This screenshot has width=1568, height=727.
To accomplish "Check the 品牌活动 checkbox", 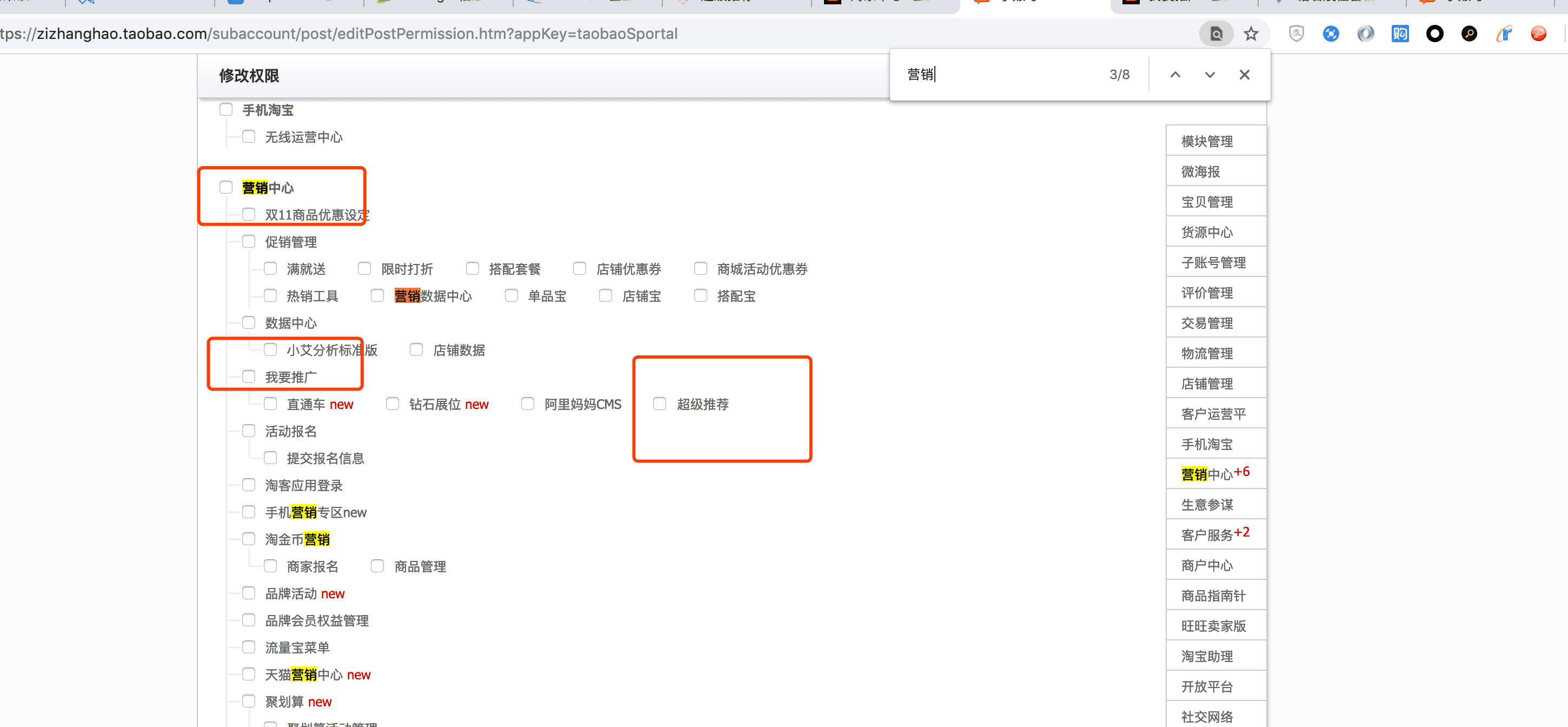I will click(x=248, y=593).
